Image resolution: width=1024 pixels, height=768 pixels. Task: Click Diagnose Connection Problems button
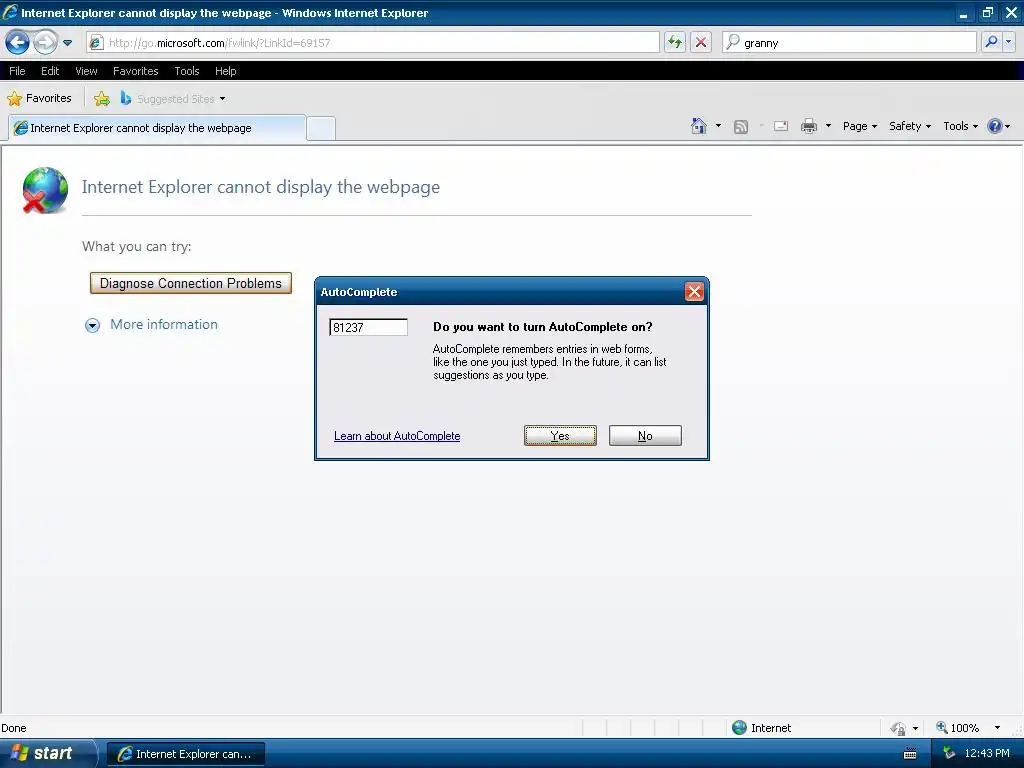click(x=191, y=283)
